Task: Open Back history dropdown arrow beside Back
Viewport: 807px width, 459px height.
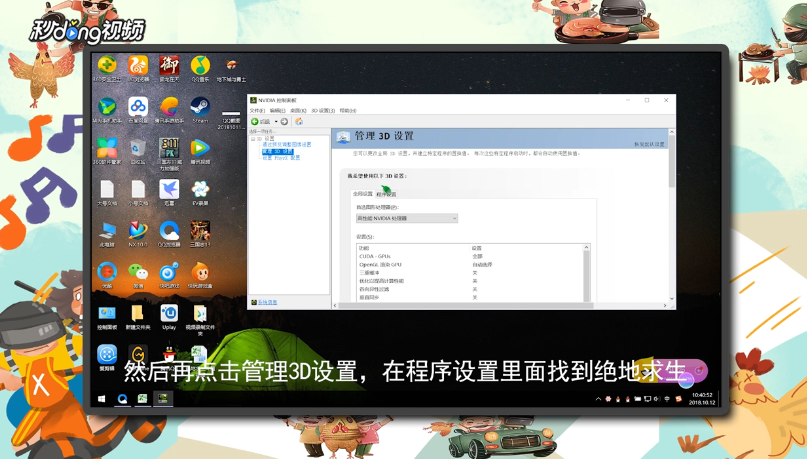Action: pyautogui.click(x=276, y=121)
